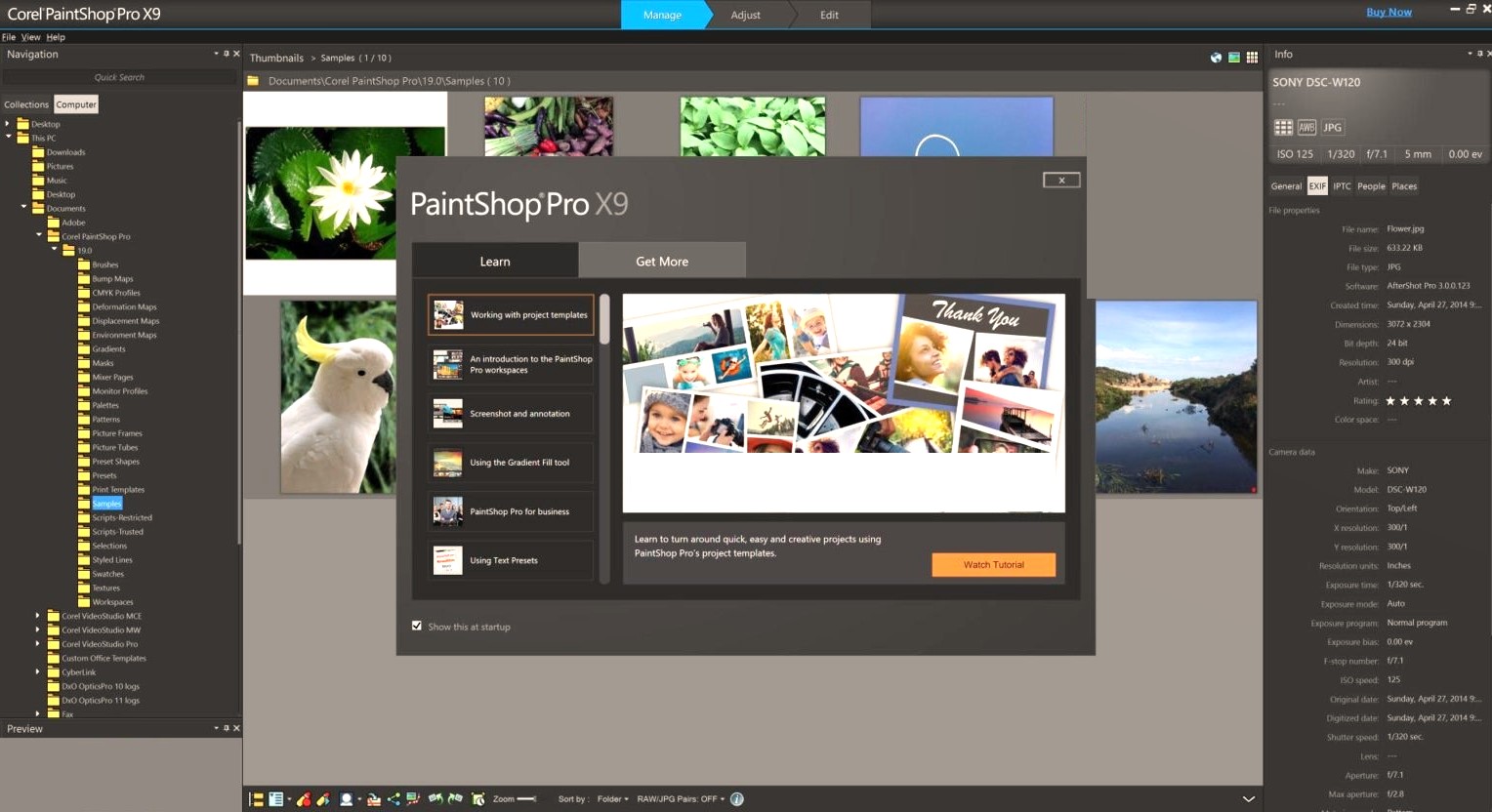Expand the CyberLink folder node
This screenshot has width=1492, height=812.
(x=38, y=671)
